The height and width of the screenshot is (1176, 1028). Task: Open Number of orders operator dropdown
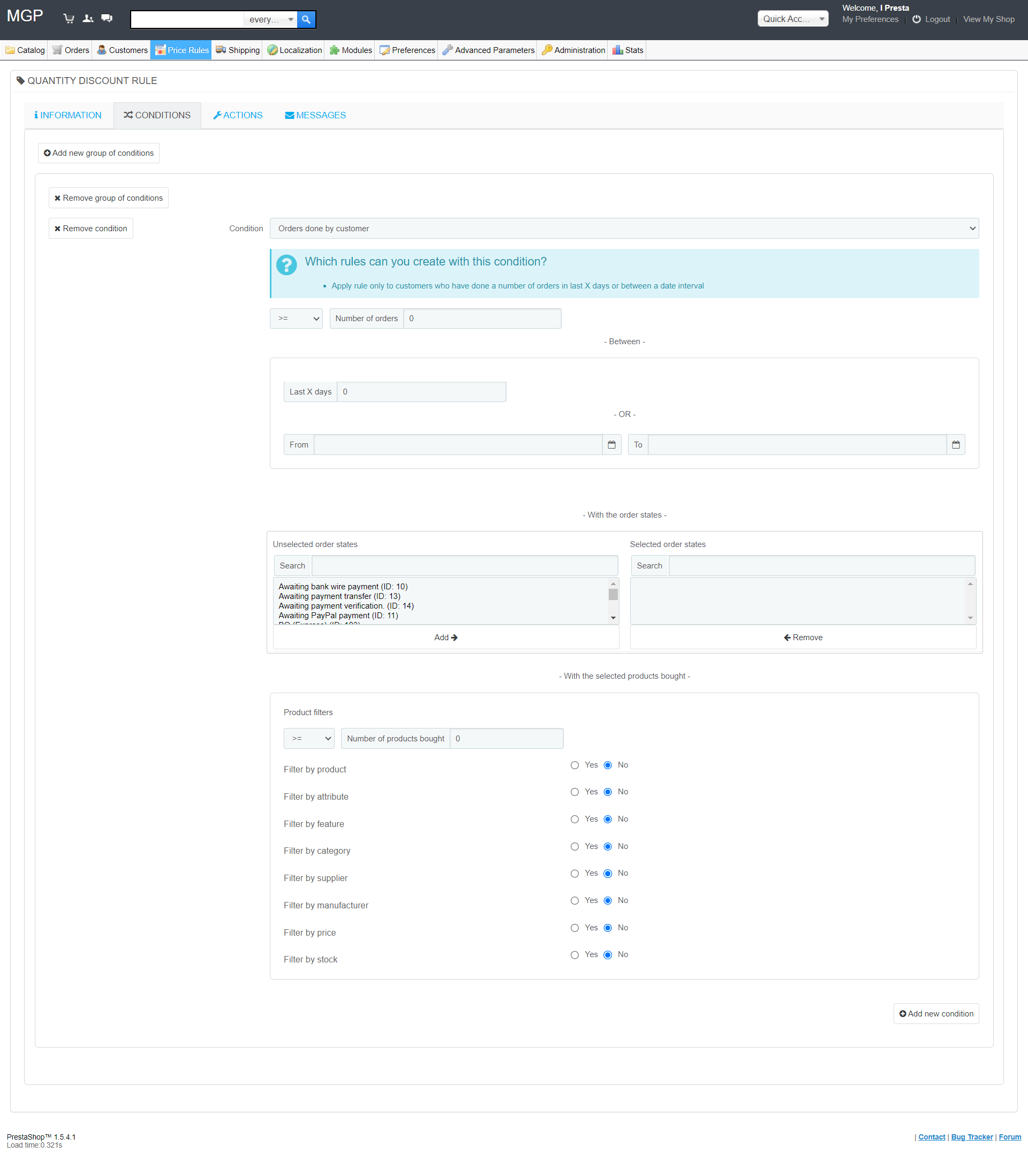pos(296,318)
